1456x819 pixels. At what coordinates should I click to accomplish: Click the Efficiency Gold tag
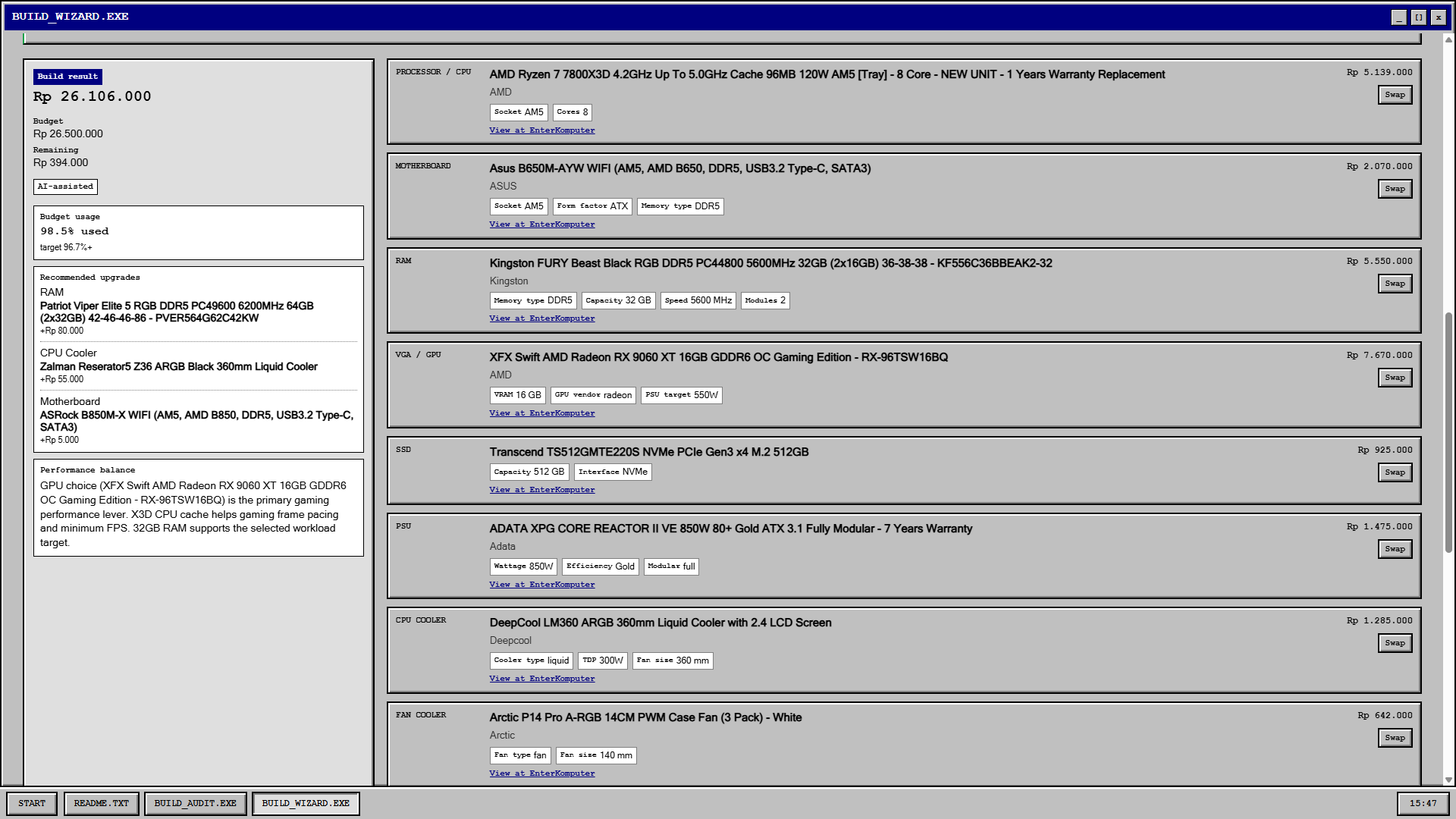coord(601,566)
